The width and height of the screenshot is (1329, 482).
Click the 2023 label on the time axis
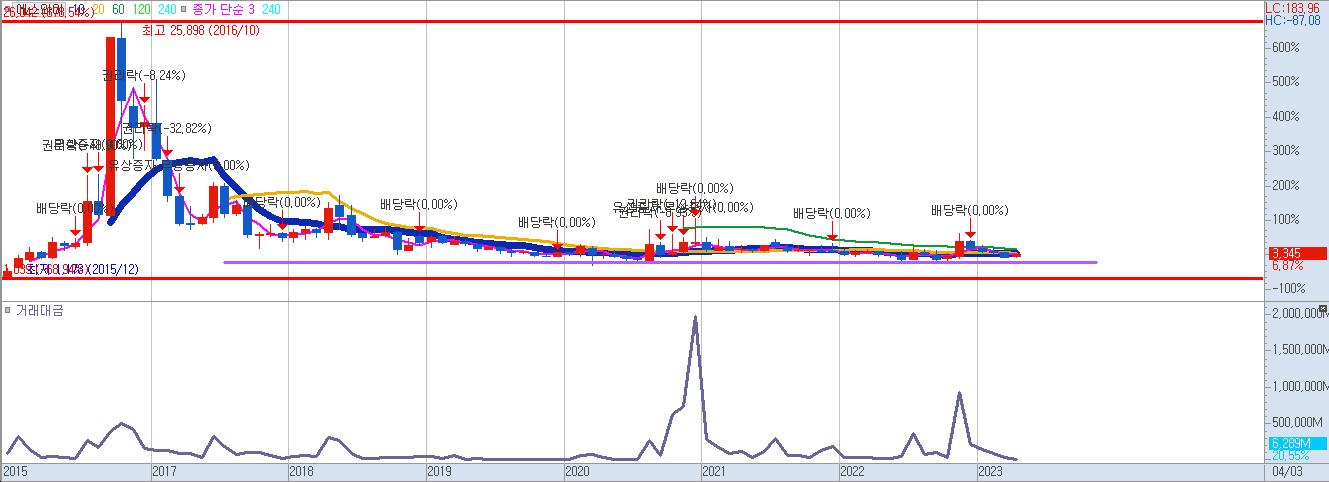click(989, 470)
